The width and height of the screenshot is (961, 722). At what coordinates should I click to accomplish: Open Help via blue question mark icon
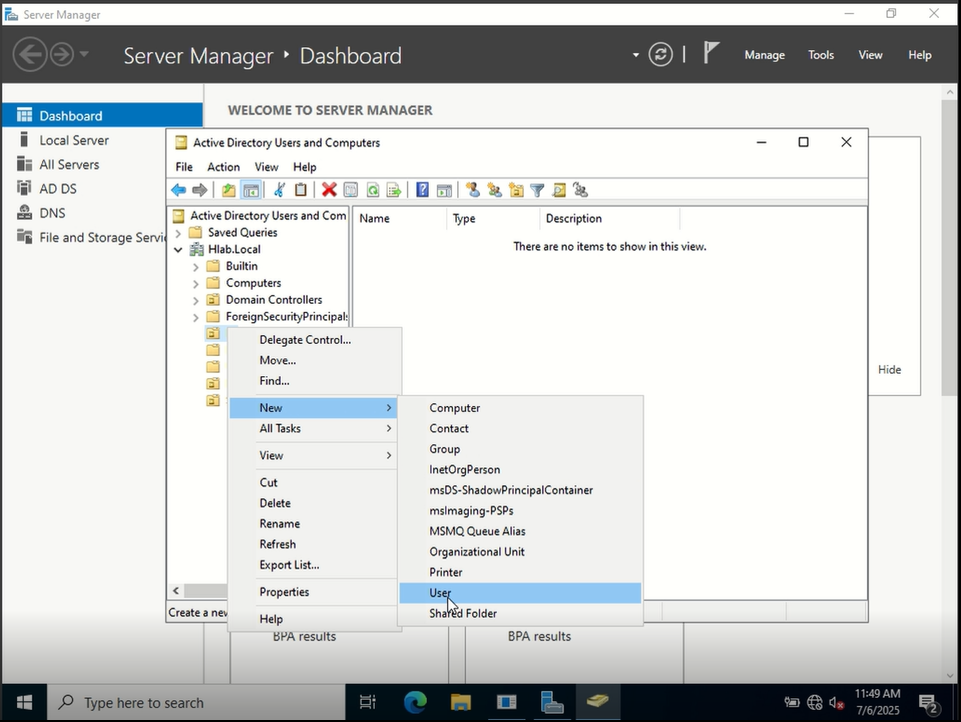(422, 190)
